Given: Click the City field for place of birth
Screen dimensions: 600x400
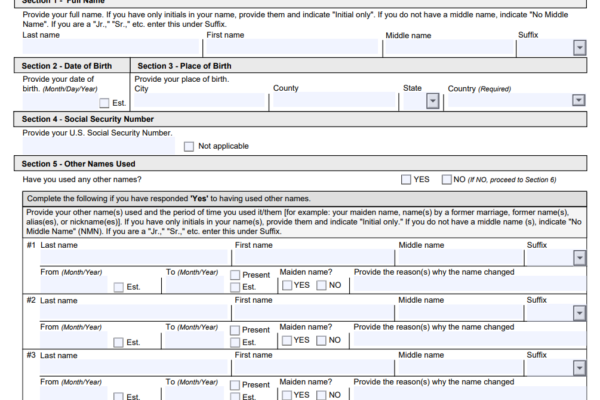Looking at the screenshot, I should [200, 101].
